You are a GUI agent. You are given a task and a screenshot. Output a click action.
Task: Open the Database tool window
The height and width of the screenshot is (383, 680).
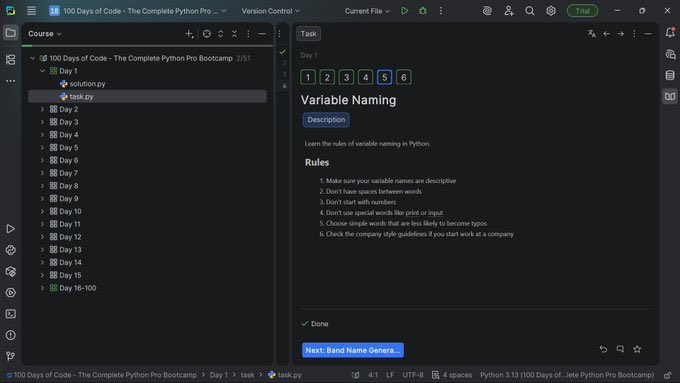click(670, 75)
